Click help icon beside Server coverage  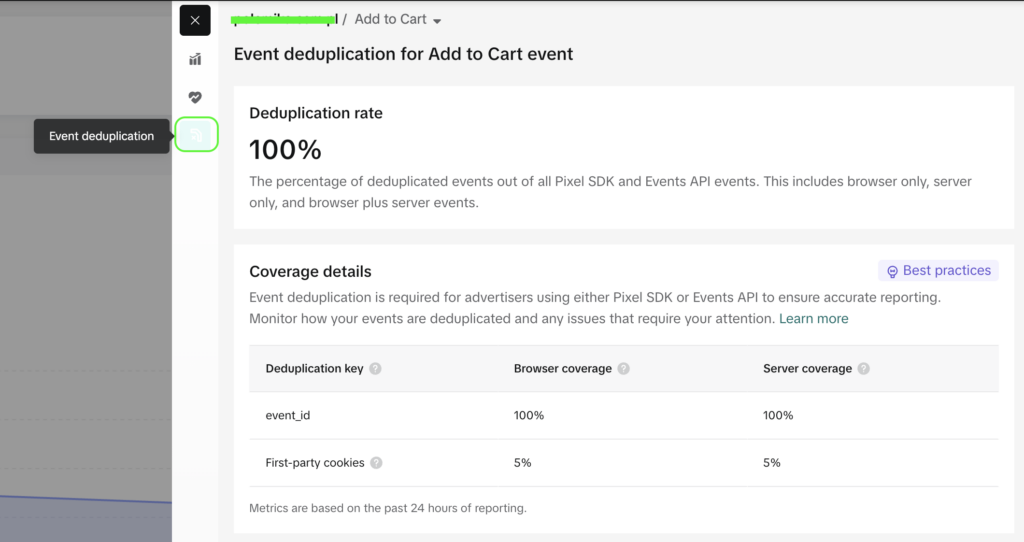point(863,369)
